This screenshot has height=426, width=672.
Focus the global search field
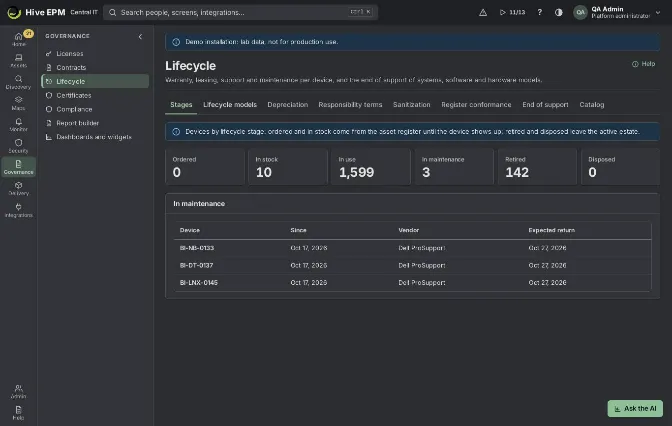(x=240, y=12)
